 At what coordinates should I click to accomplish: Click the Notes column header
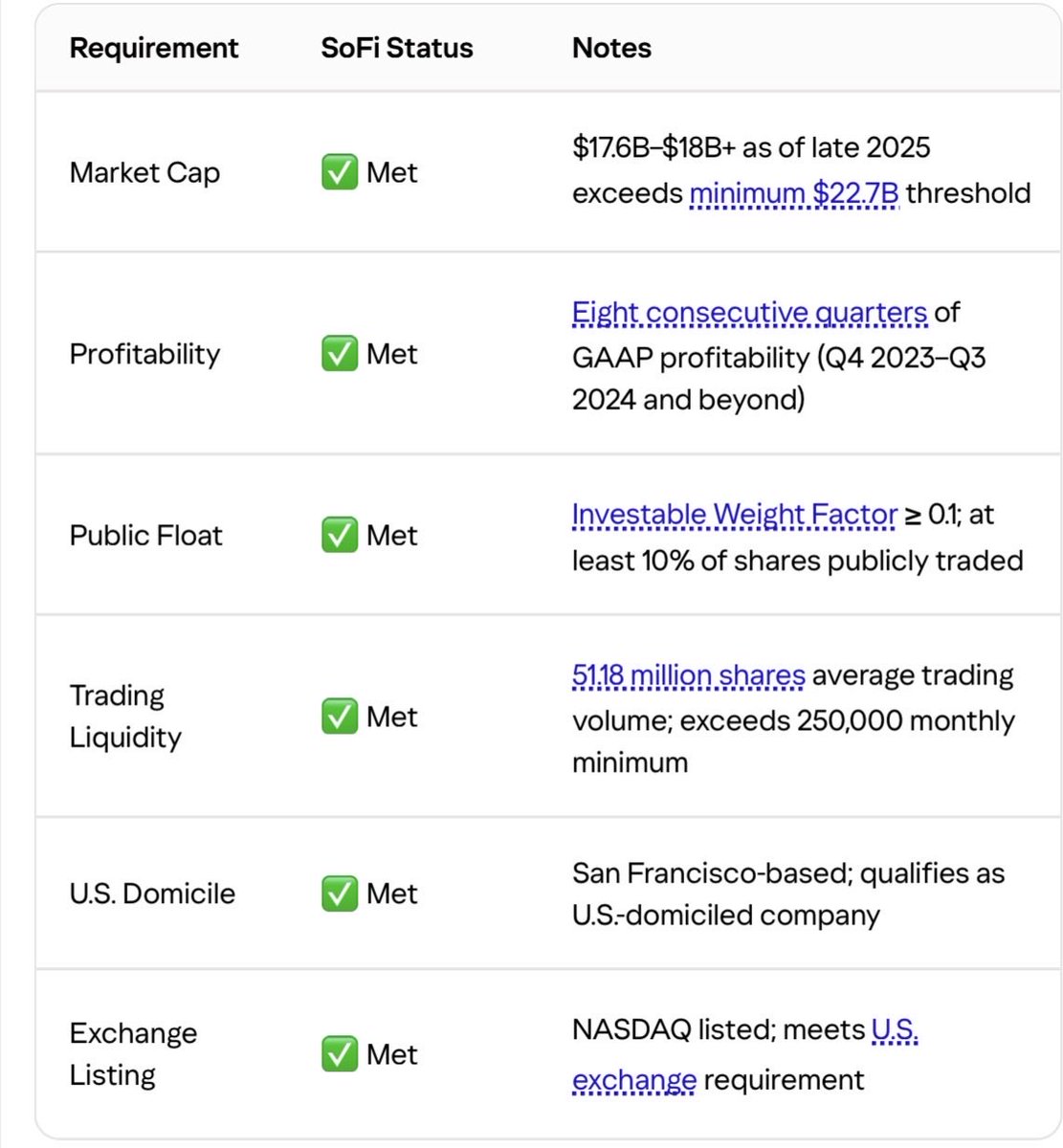(611, 48)
